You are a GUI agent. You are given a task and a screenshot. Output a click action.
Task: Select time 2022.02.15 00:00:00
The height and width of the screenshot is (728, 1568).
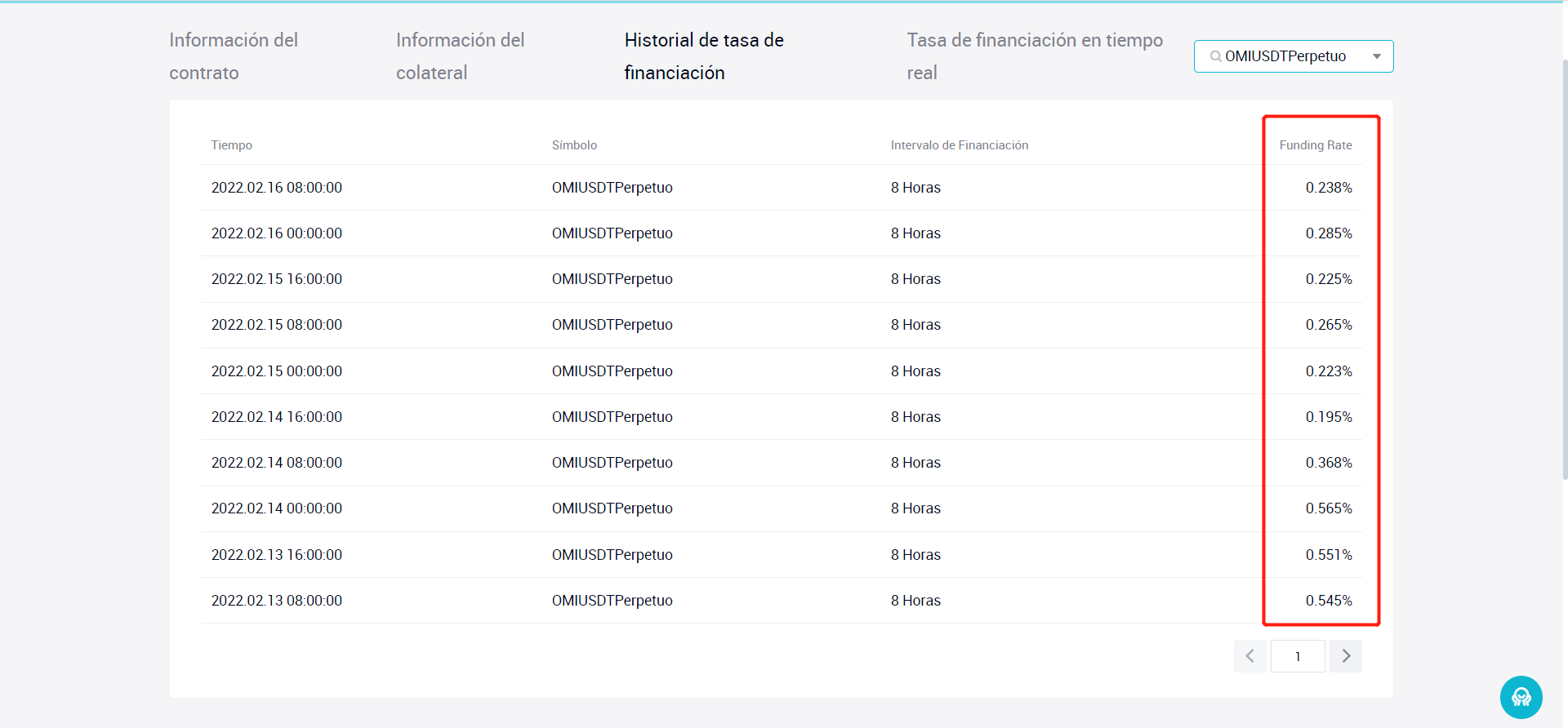277,371
